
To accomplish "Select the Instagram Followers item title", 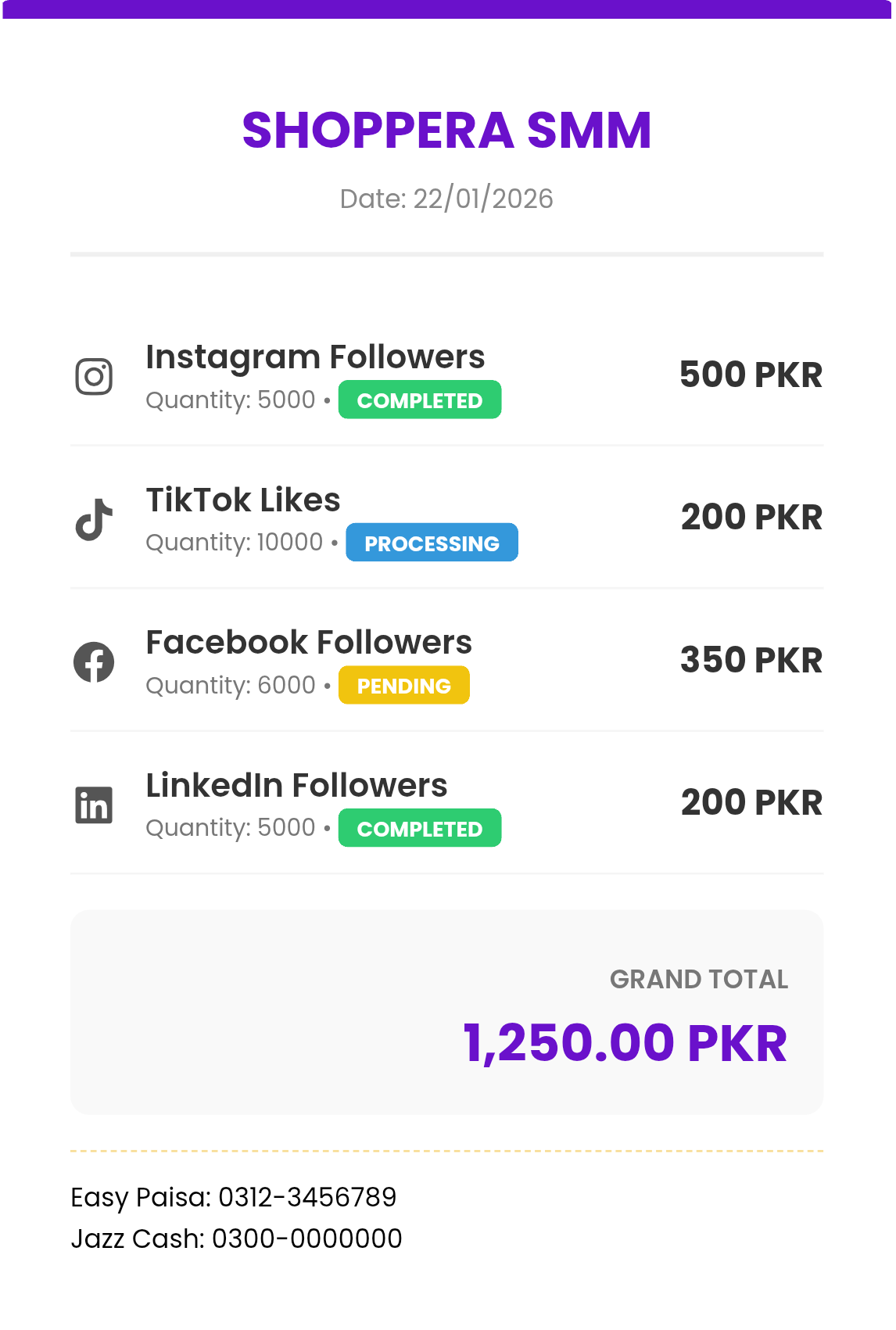I will click(x=315, y=357).
